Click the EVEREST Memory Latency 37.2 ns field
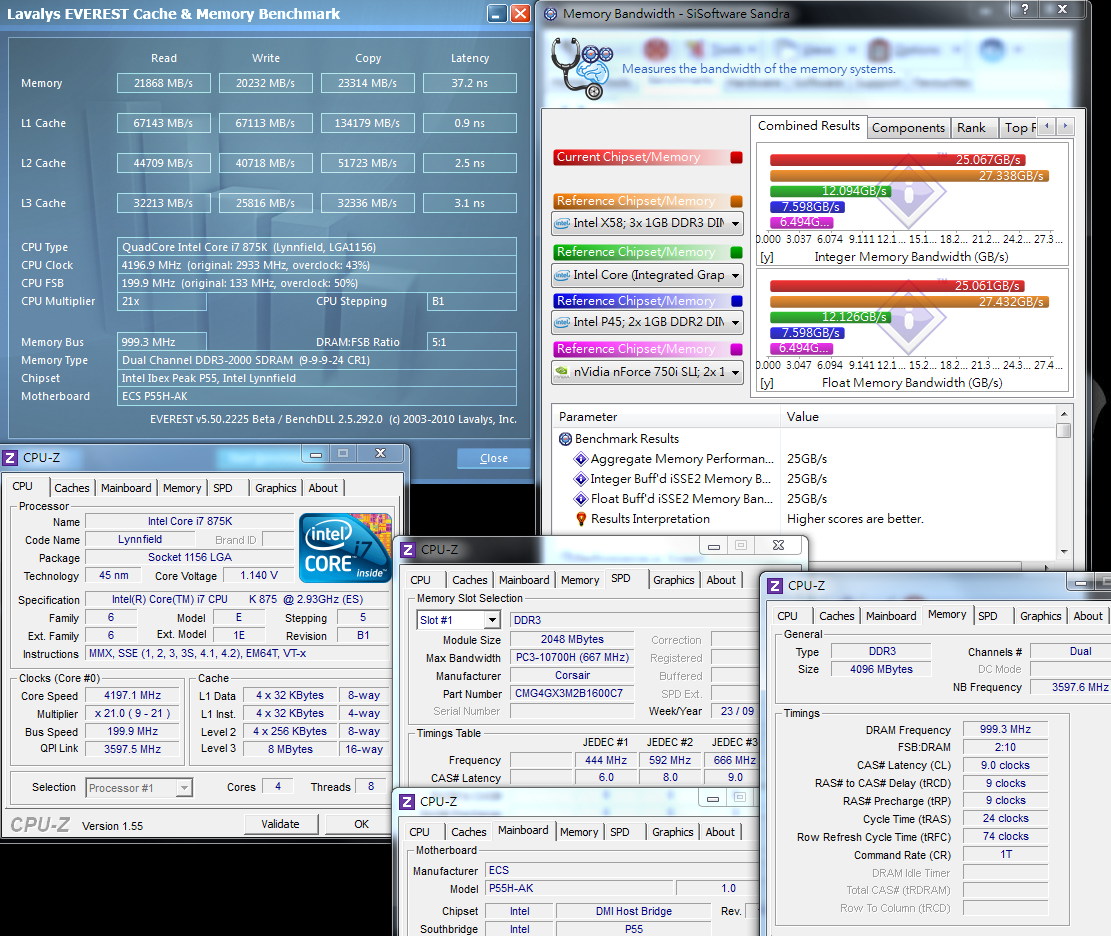 point(470,83)
